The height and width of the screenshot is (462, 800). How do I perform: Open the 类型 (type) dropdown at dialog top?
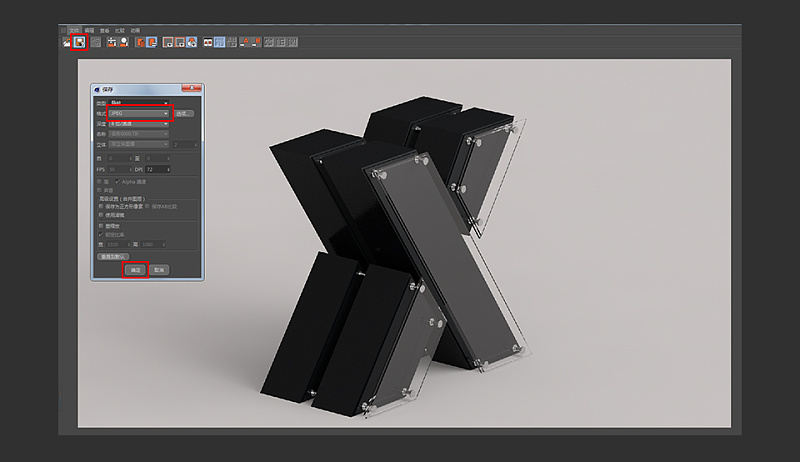pyautogui.click(x=139, y=102)
